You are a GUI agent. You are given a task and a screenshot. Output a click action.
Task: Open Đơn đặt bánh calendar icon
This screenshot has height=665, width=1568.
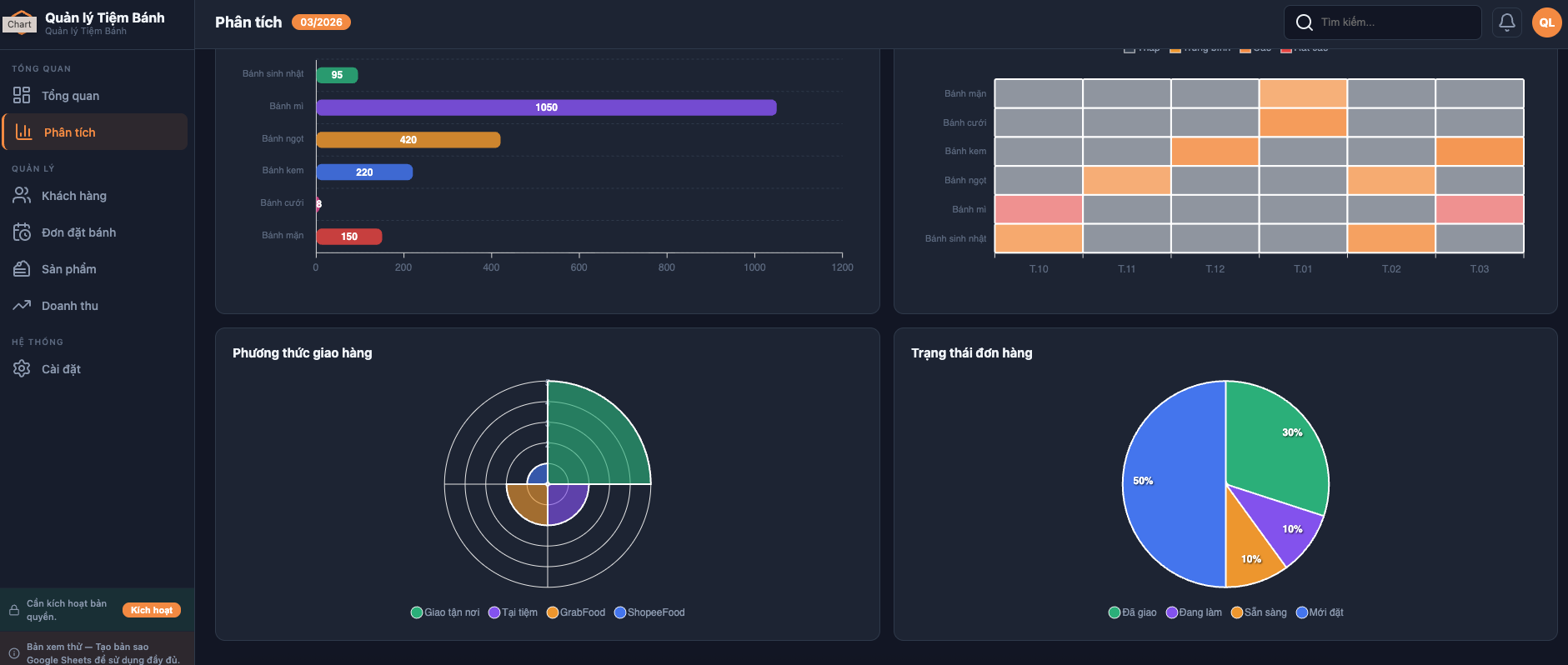[x=22, y=232]
